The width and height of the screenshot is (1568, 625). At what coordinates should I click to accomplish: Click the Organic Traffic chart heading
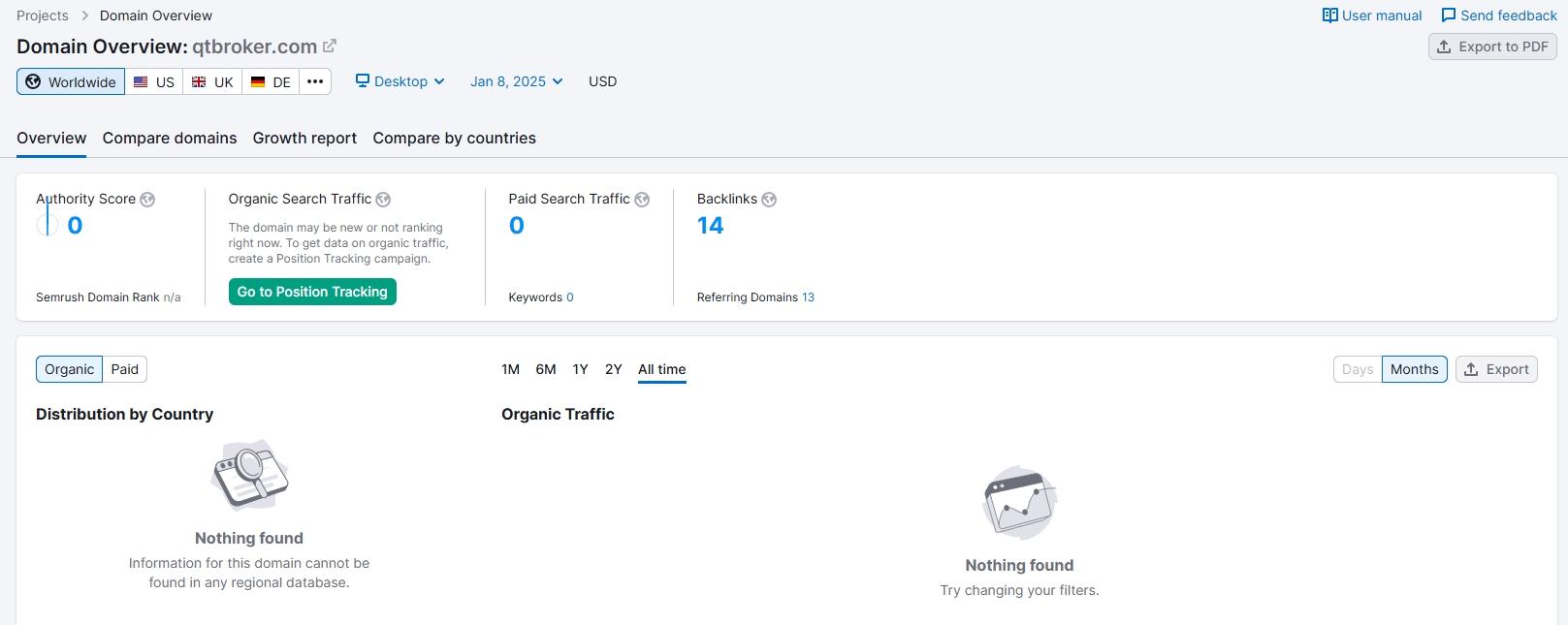(558, 414)
